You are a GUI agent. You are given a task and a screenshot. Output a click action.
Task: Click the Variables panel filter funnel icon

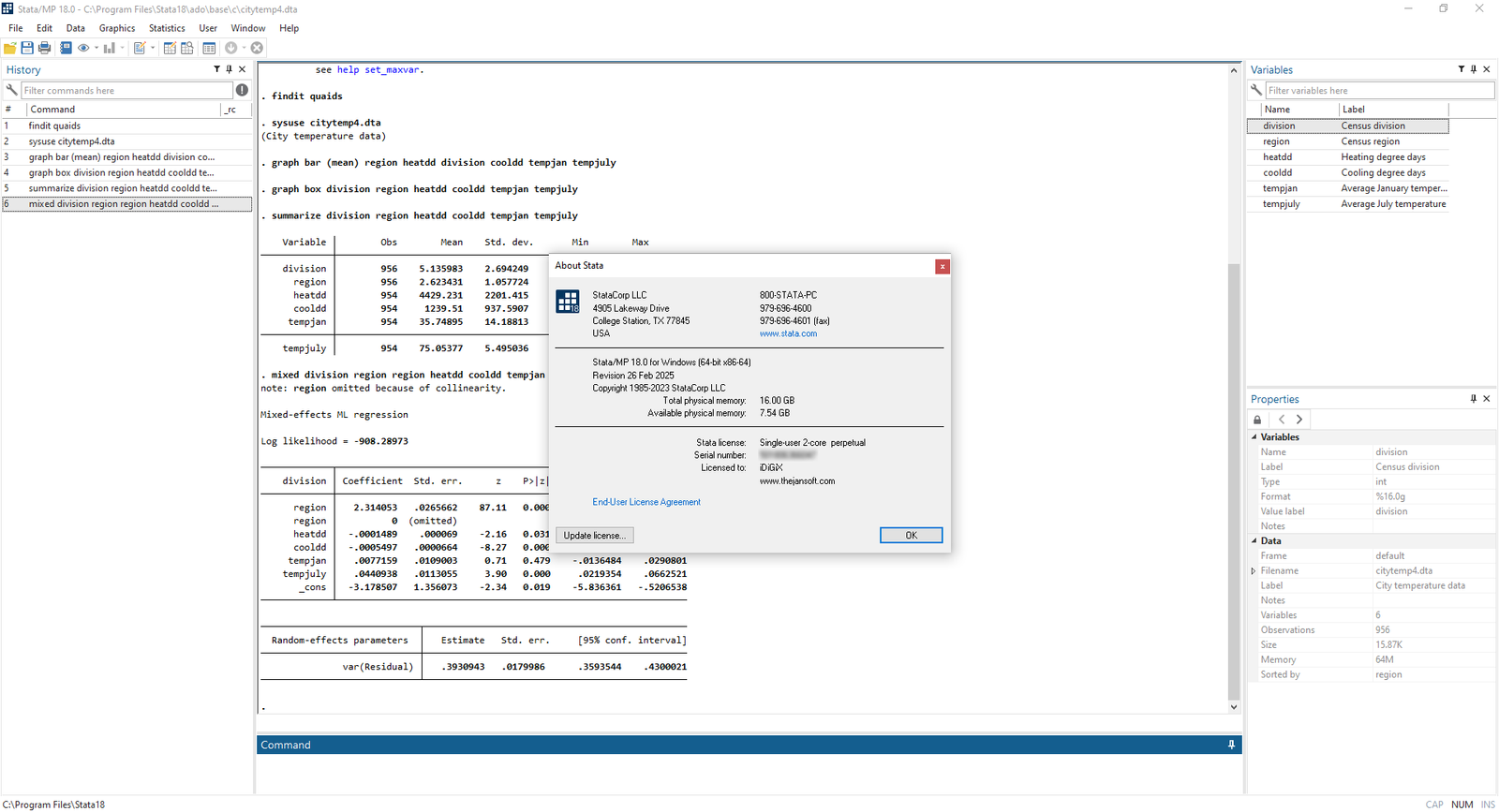coord(1461,69)
